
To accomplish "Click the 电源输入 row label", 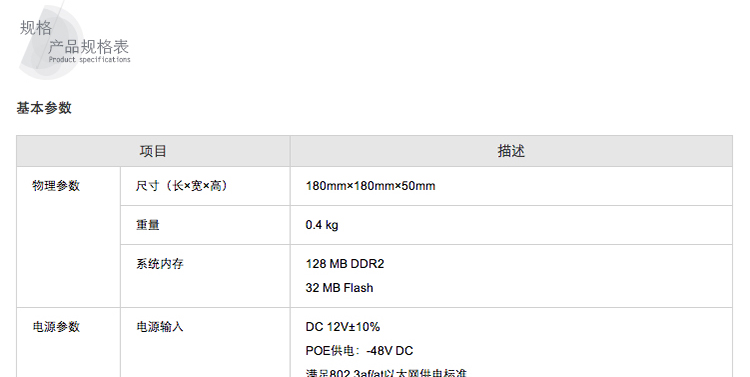I will click(x=160, y=327).
